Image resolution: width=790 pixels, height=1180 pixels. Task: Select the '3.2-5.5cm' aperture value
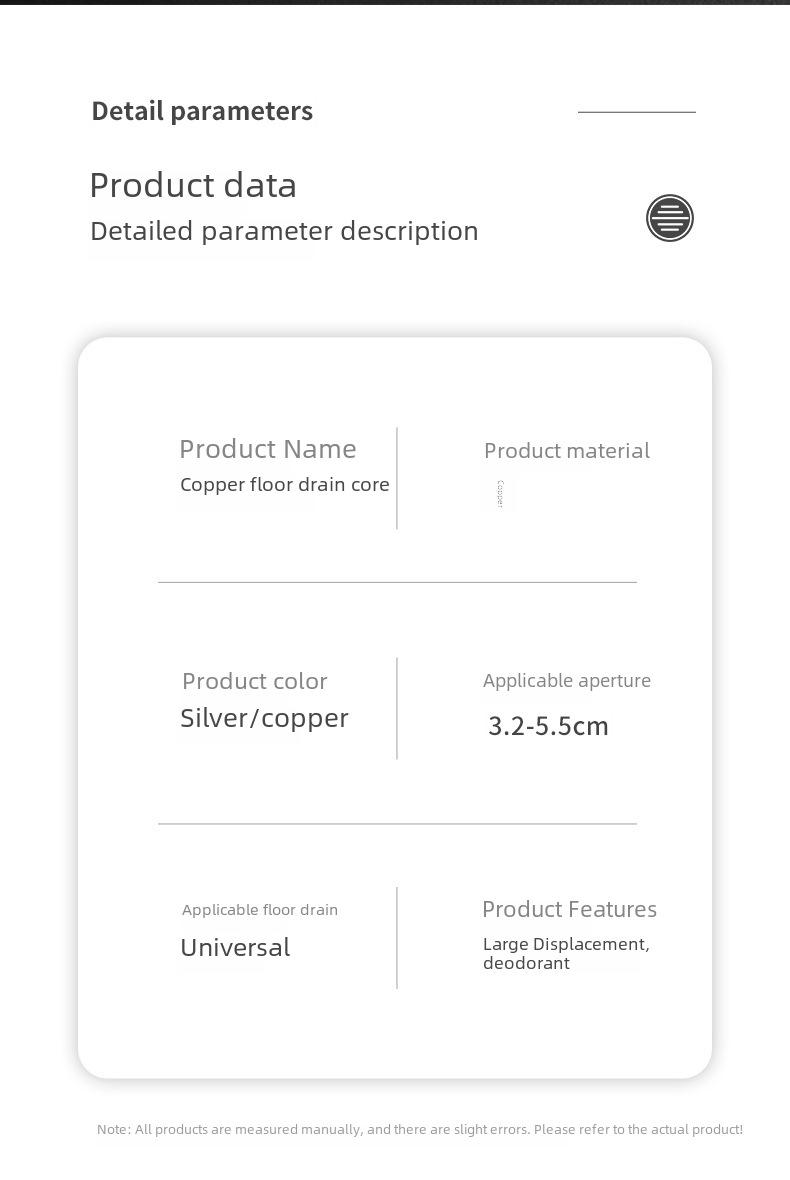point(548,726)
